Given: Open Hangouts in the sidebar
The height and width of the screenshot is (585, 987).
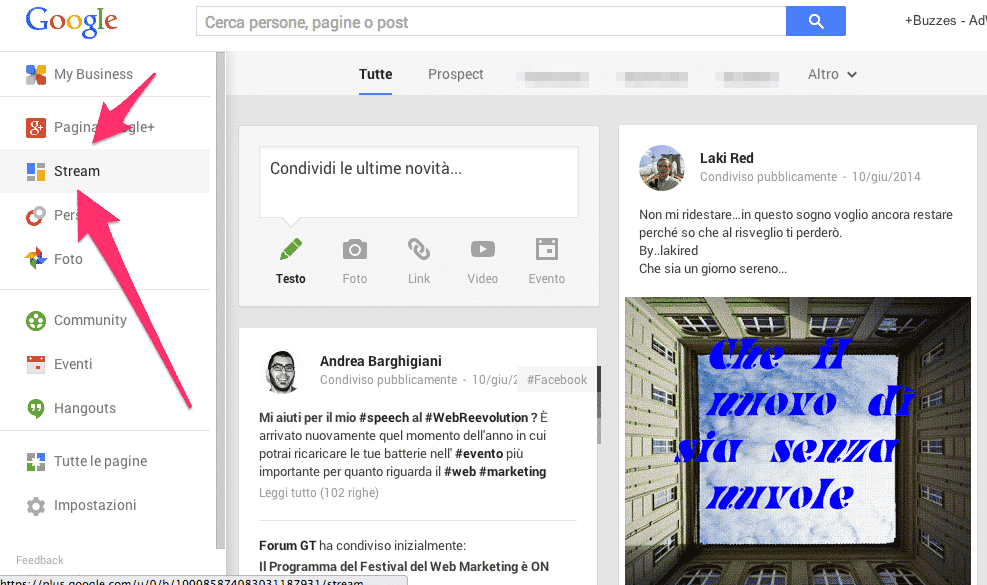Looking at the screenshot, I should [85, 409].
